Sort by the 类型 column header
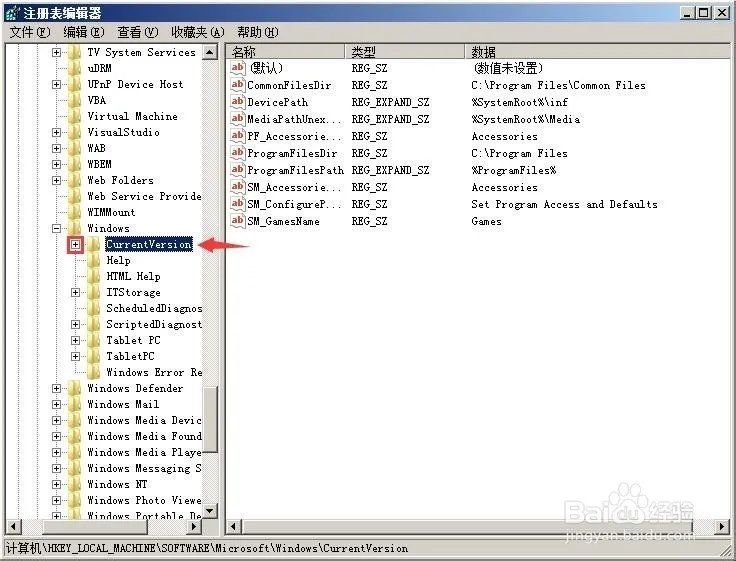 pos(405,52)
